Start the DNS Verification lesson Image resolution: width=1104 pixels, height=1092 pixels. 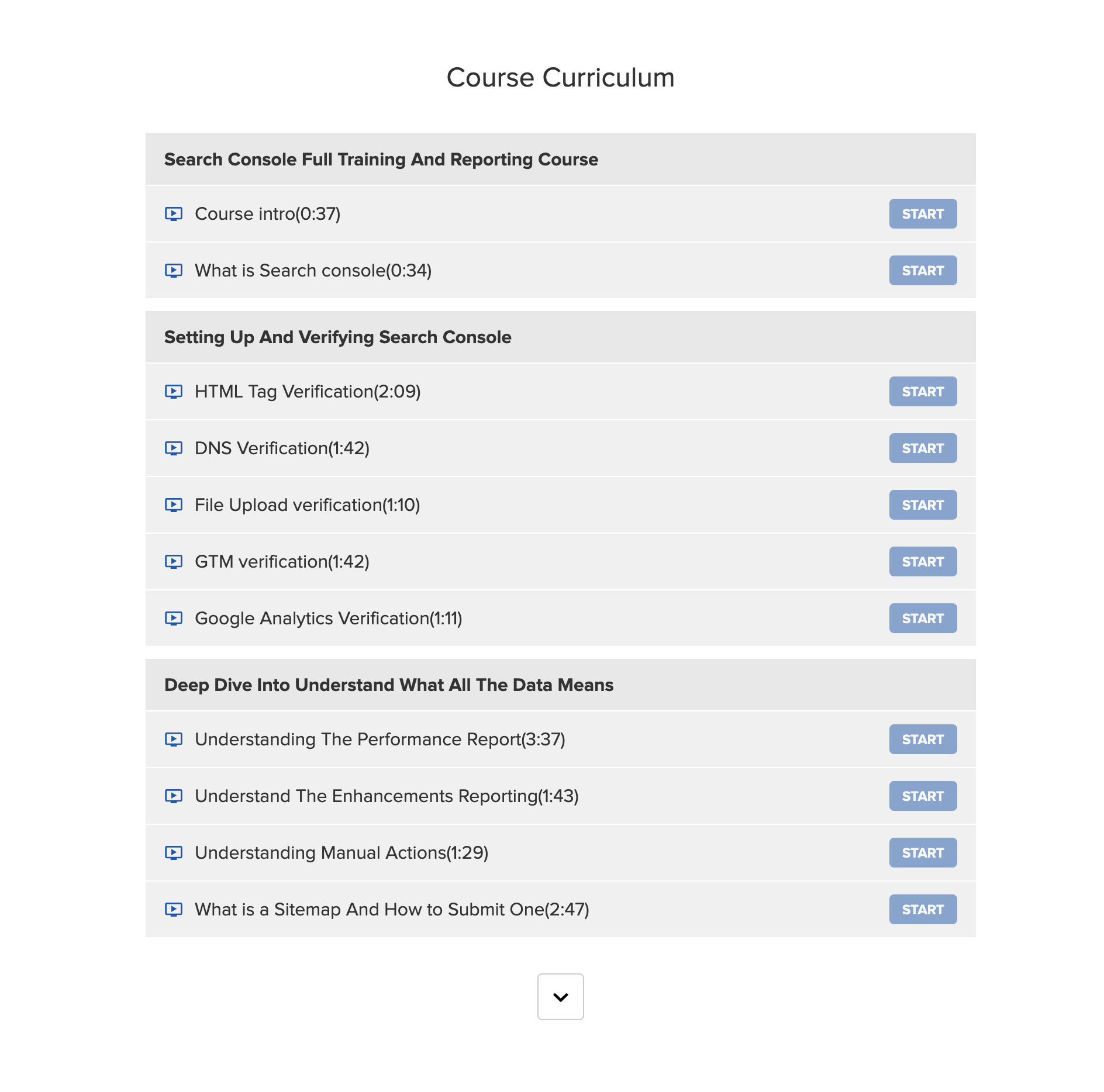(x=922, y=448)
